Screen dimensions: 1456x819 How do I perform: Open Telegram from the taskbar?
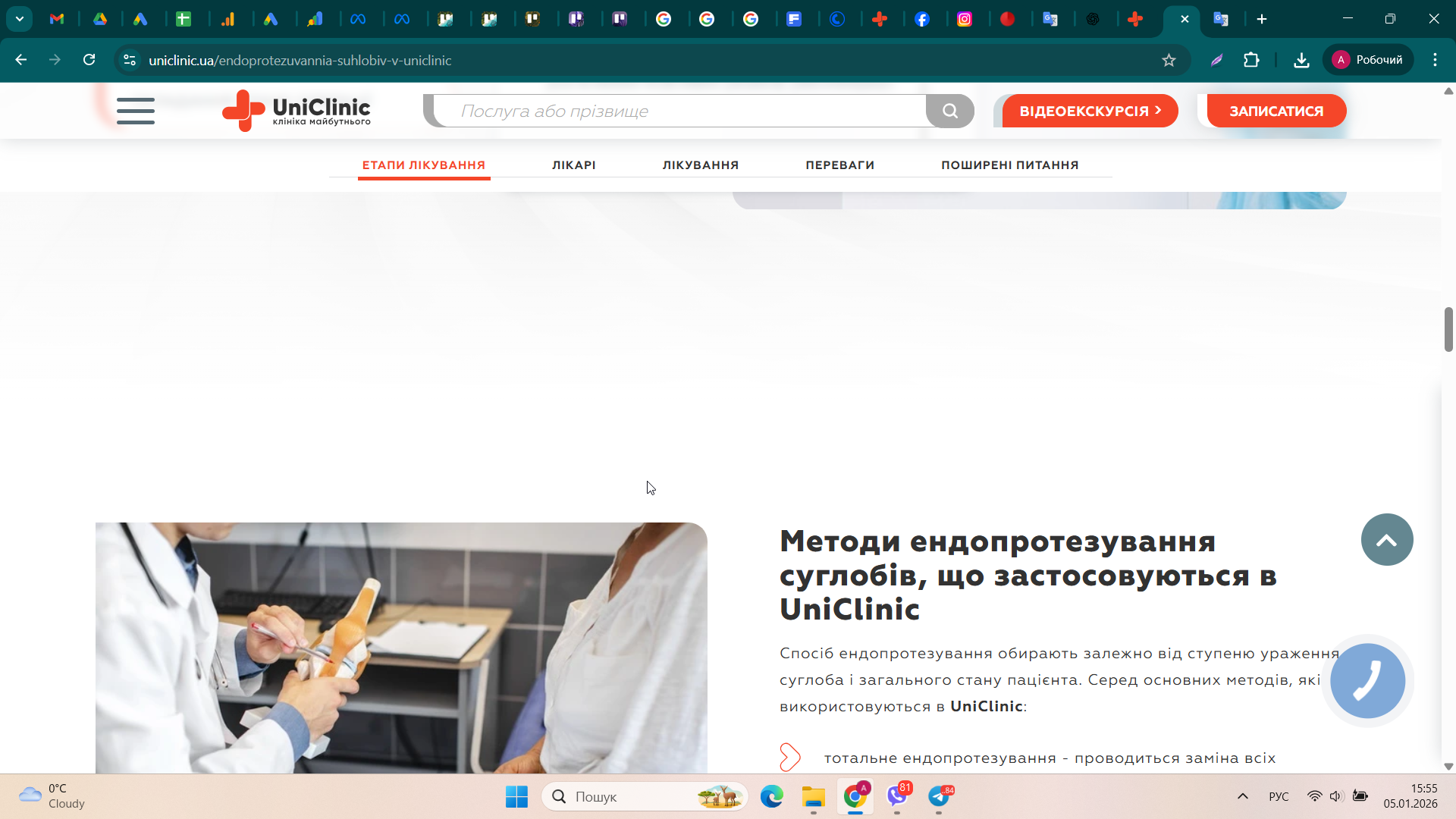(939, 796)
